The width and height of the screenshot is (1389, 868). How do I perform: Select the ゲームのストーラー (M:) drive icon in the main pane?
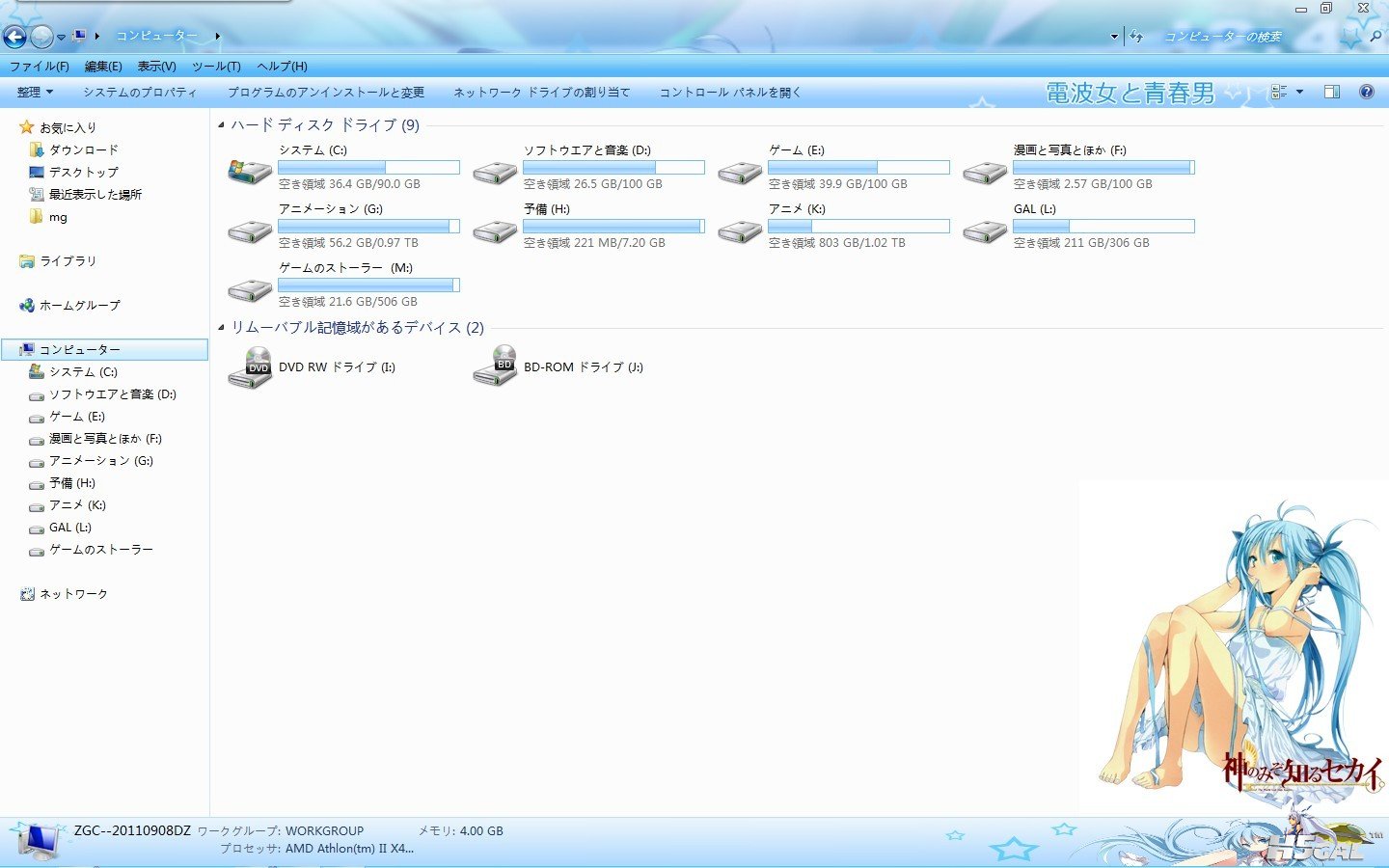tap(250, 289)
